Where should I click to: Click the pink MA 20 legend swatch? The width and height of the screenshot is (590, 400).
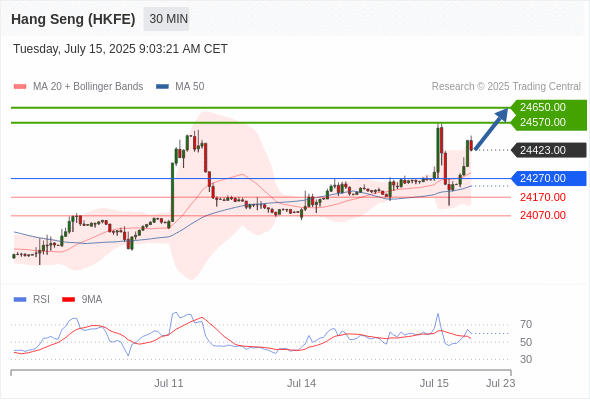coord(20,87)
